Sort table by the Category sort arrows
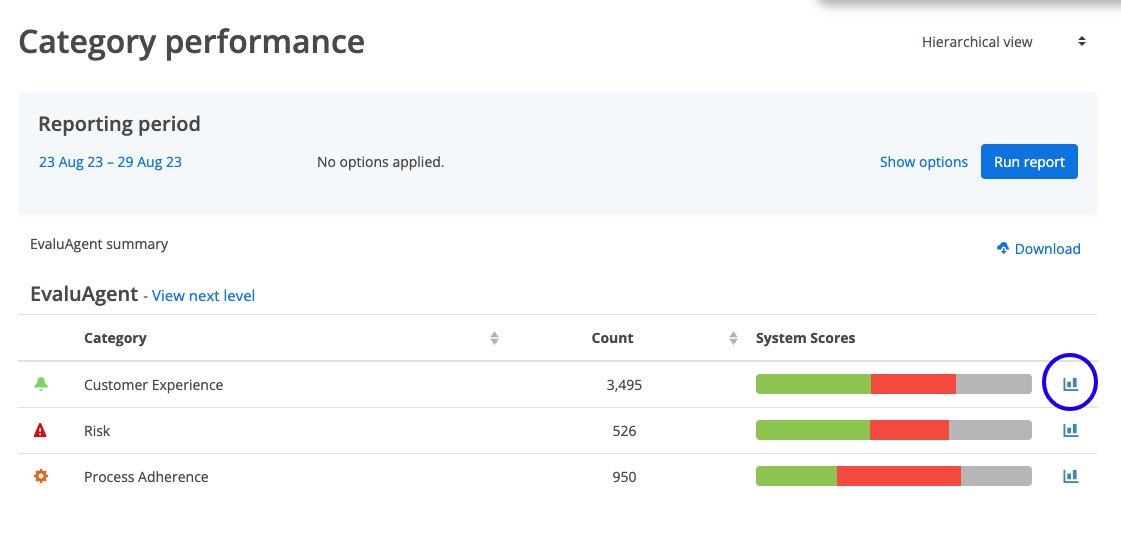 494,338
